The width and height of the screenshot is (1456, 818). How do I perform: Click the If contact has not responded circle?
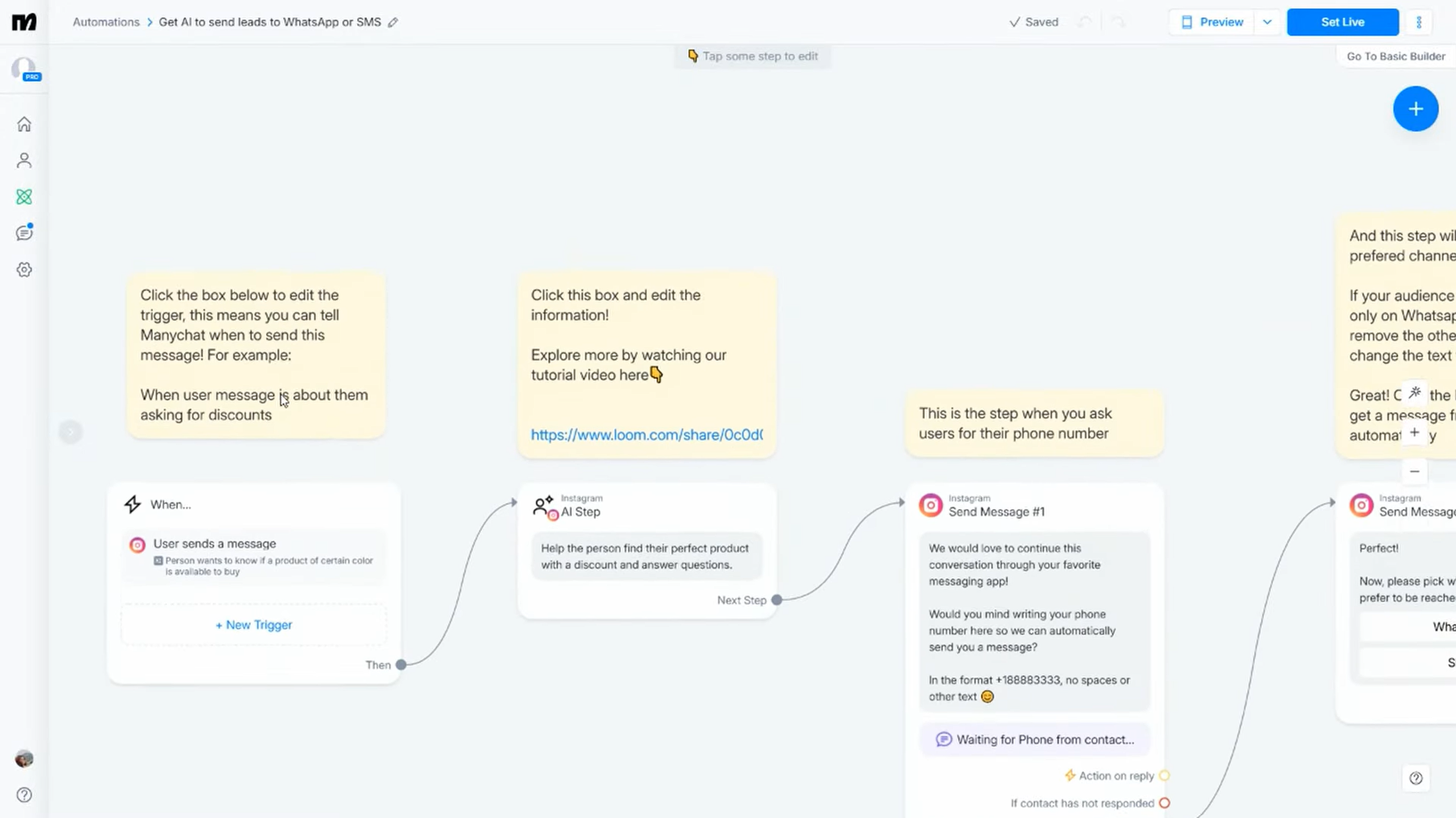1165,803
